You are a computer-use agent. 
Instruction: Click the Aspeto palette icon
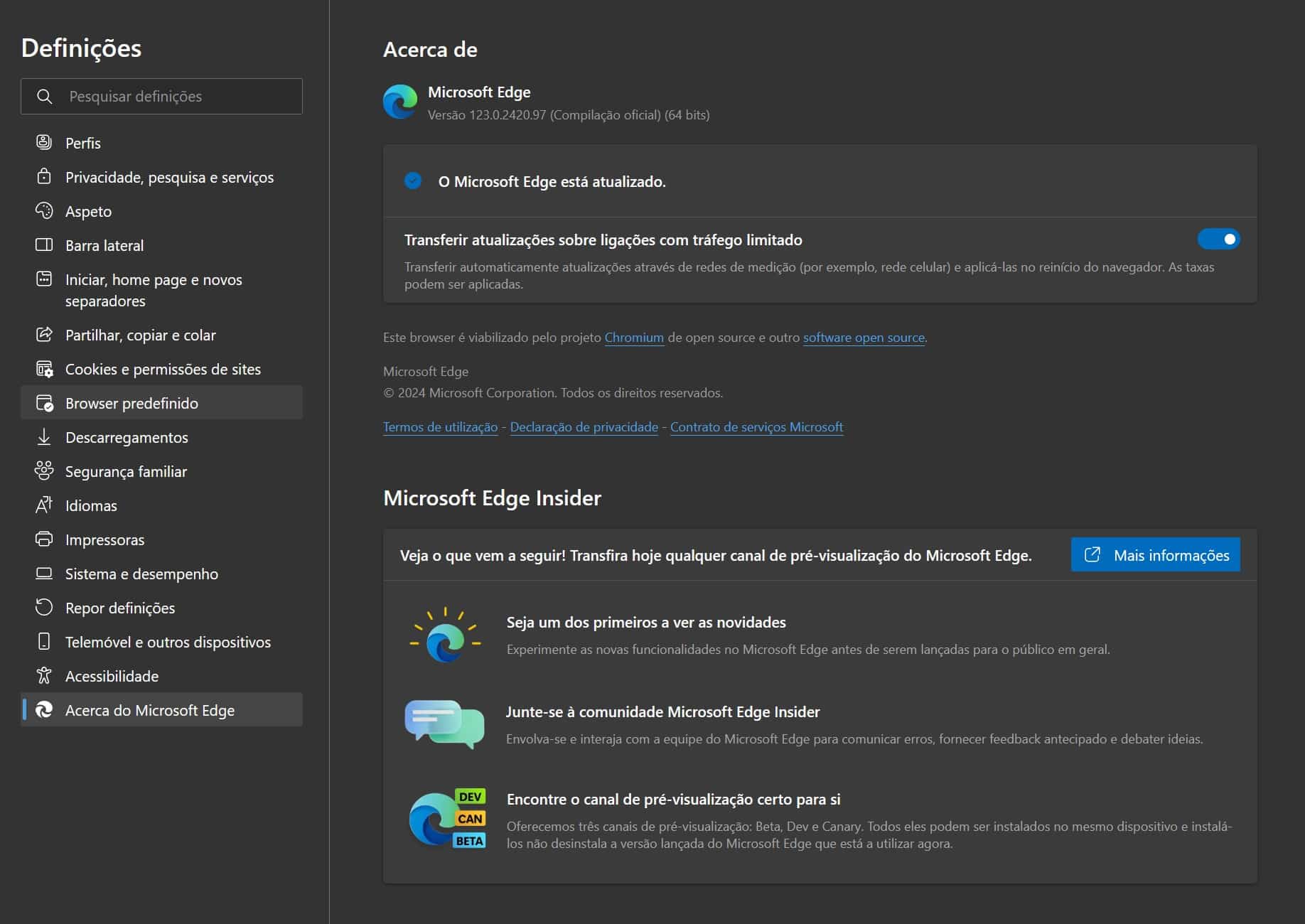(44, 210)
